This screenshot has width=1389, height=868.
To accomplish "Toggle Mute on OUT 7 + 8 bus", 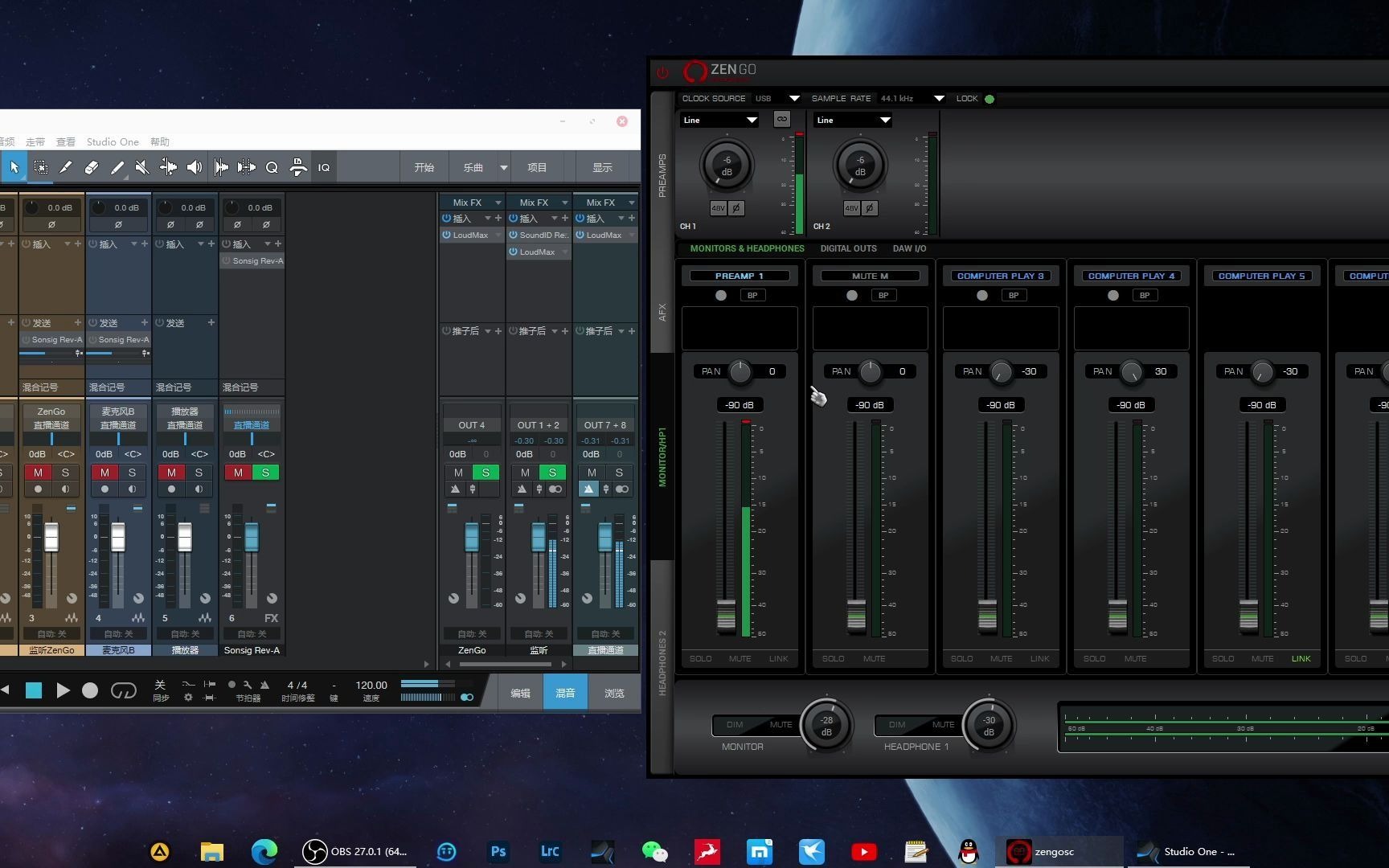I will click(x=592, y=473).
